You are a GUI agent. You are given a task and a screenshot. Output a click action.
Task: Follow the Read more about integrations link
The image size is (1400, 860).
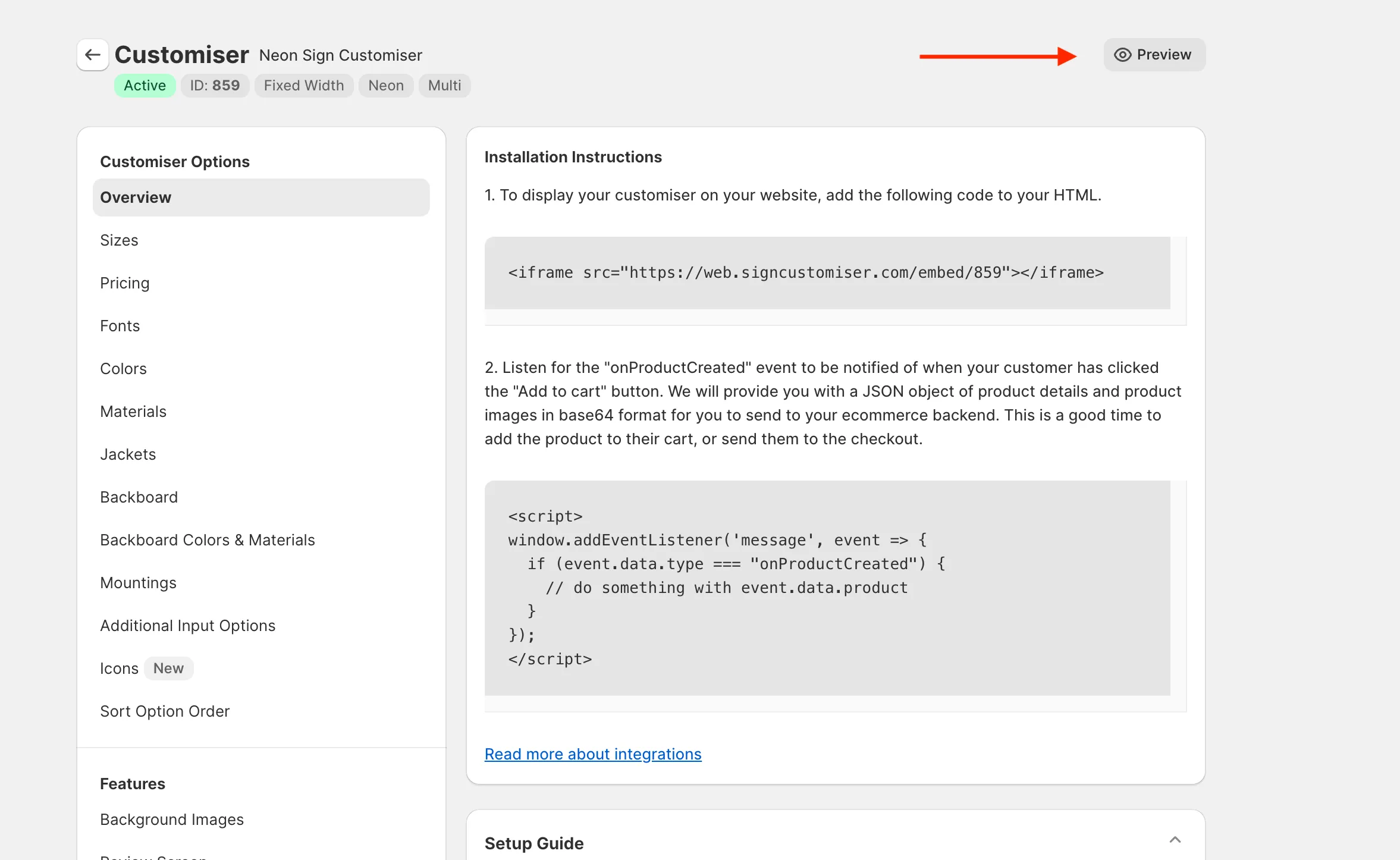[x=593, y=754]
